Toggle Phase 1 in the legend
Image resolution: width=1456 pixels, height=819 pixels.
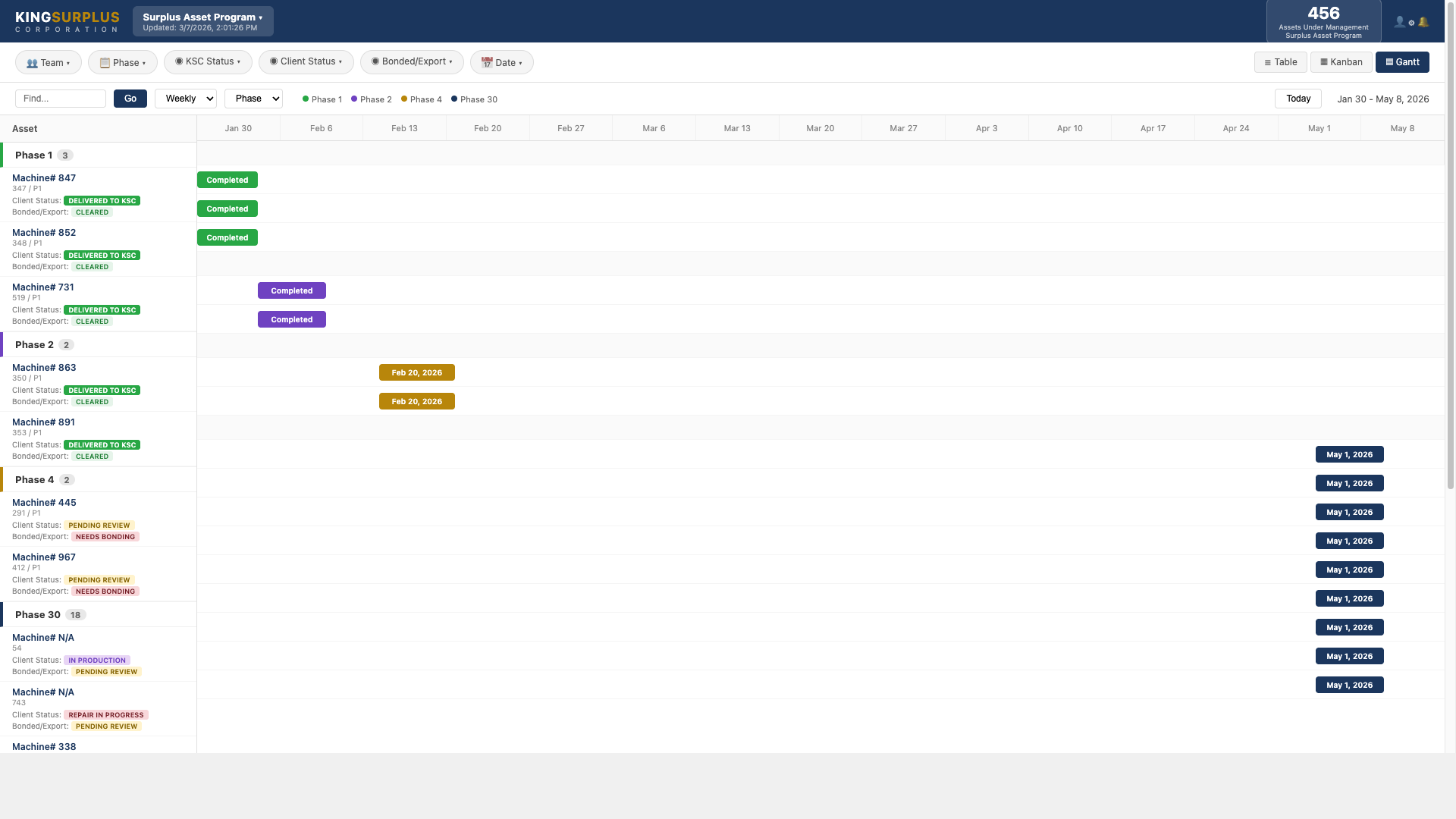(322, 99)
